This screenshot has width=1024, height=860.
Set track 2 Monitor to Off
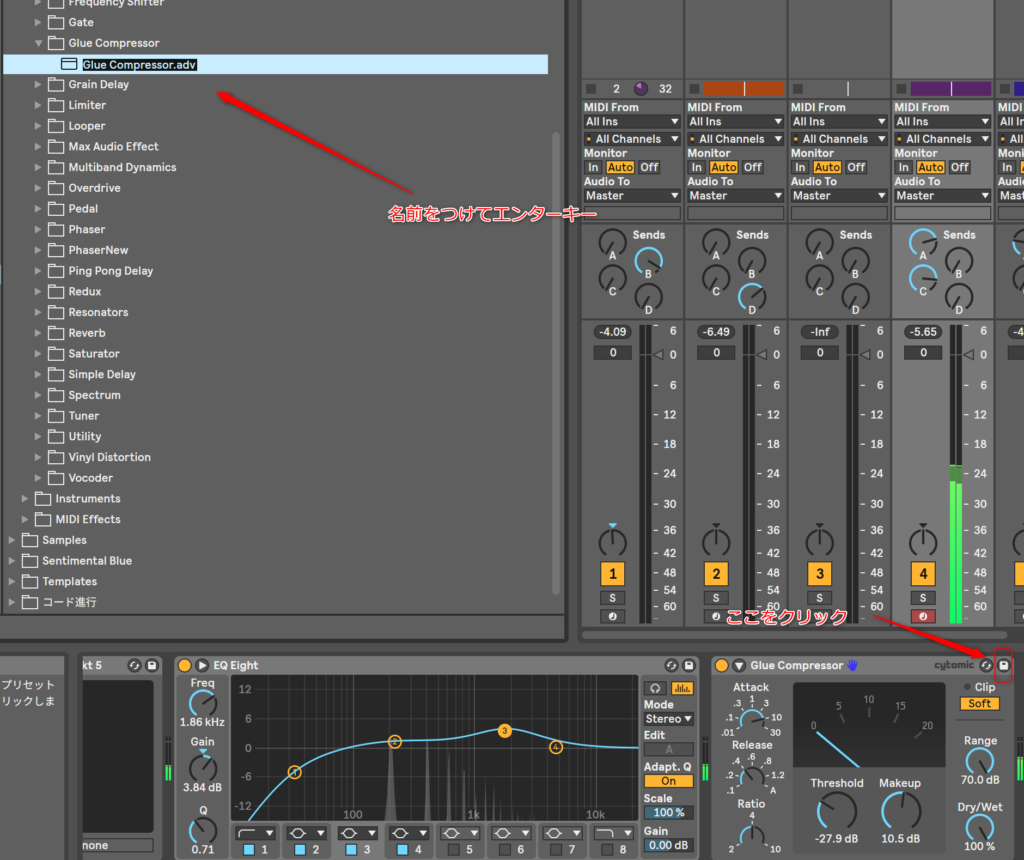(x=753, y=167)
